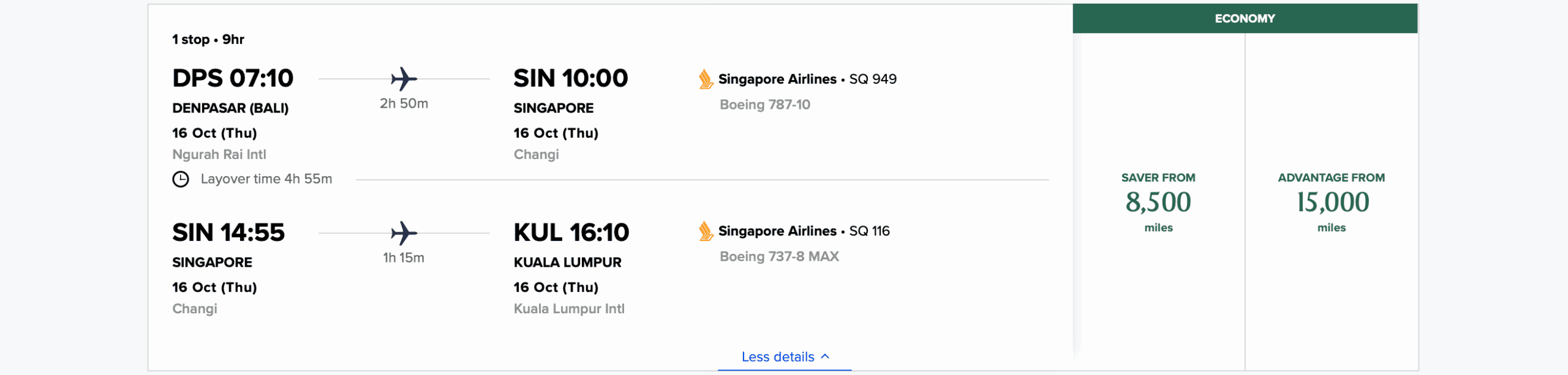Click the Singapore Airlines logo beside SQ 116
The height and width of the screenshot is (375, 1568).
[706, 231]
